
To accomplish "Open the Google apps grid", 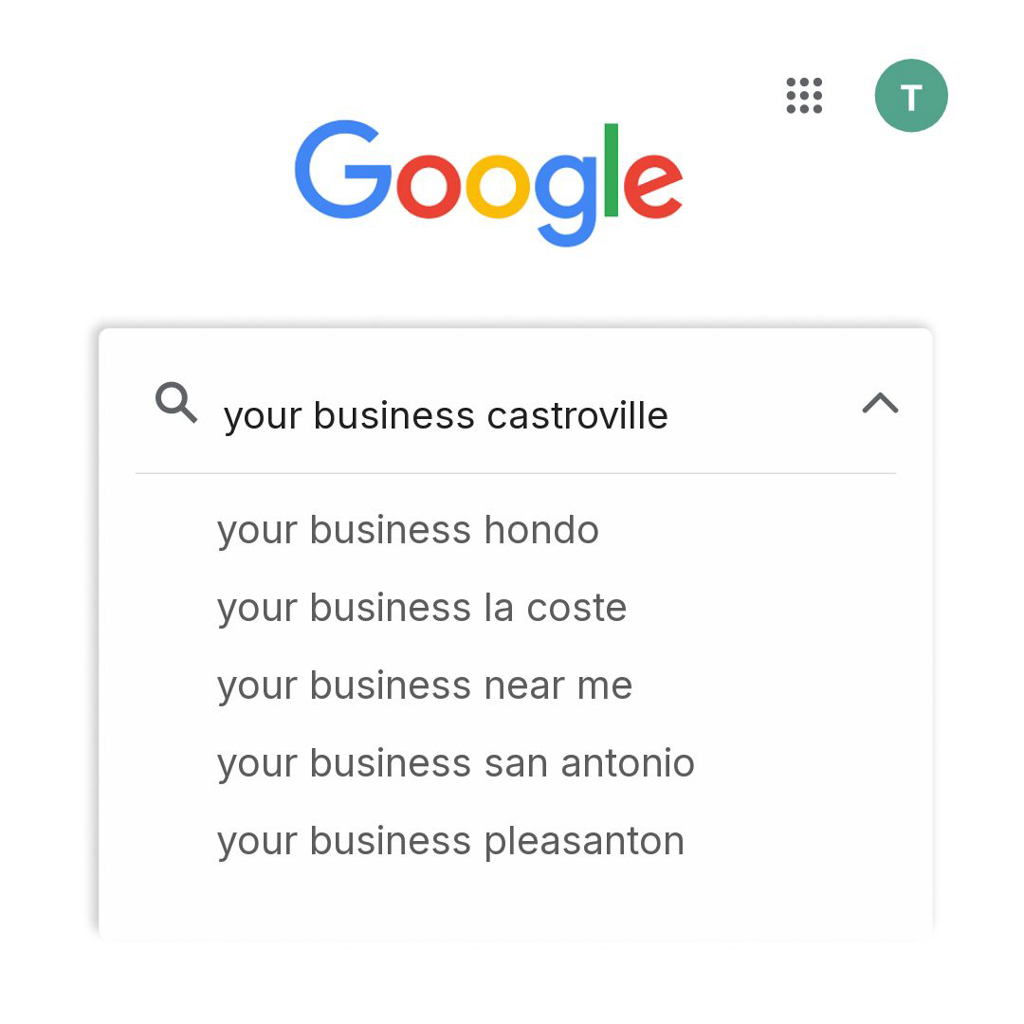I will click(x=804, y=96).
